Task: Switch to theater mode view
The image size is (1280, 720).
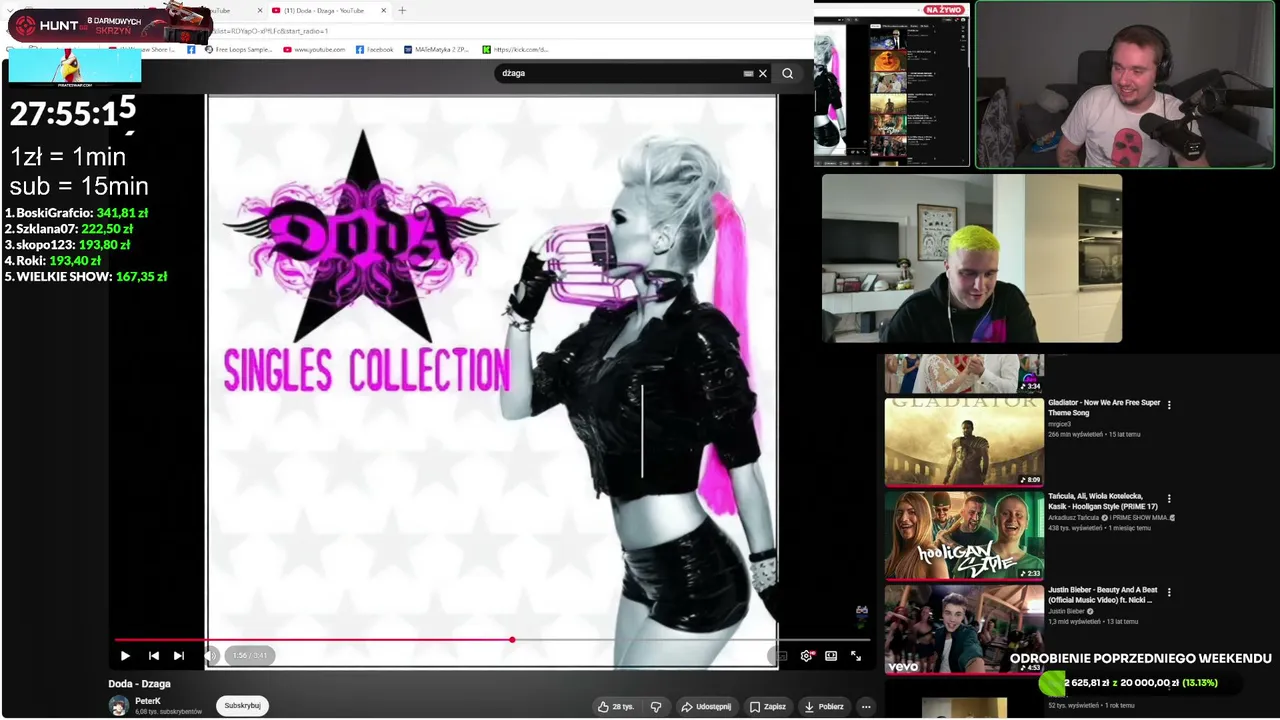Action: (x=831, y=656)
